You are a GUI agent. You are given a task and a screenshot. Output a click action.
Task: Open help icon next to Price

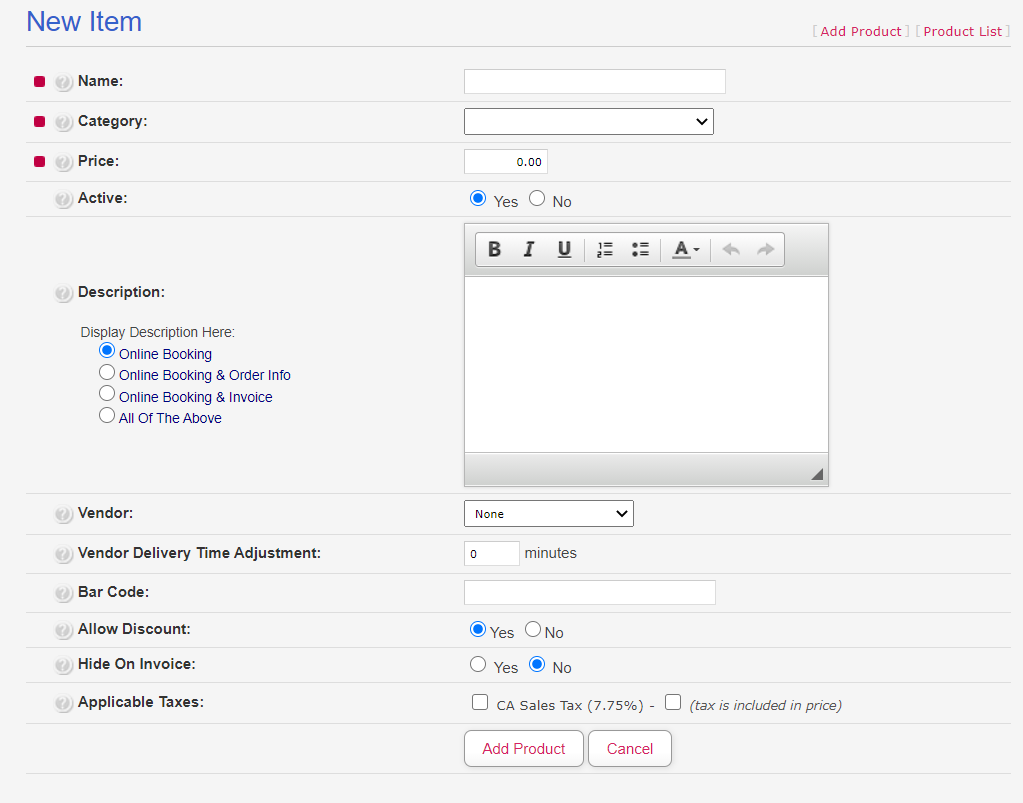point(63,162)
